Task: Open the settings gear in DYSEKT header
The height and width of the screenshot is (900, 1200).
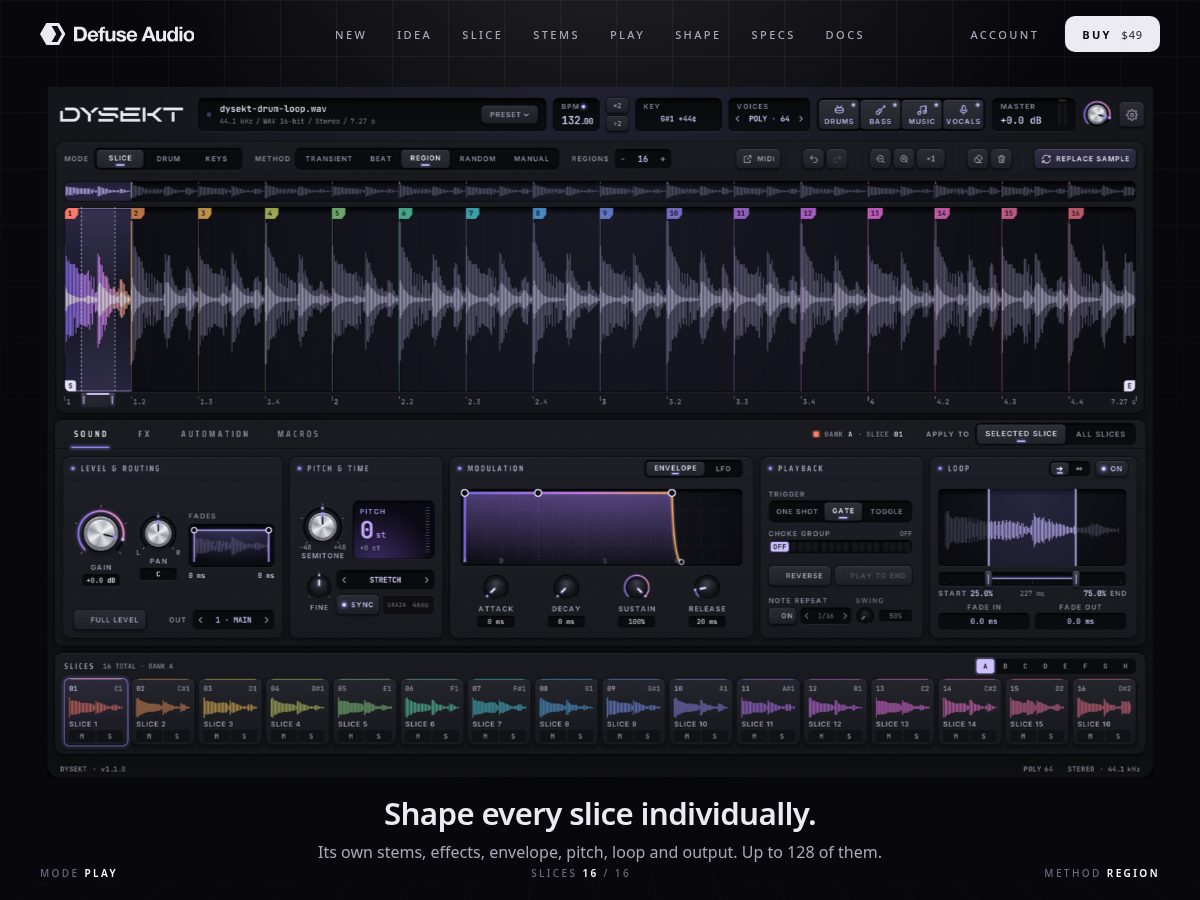Action: pos(1132,114)
